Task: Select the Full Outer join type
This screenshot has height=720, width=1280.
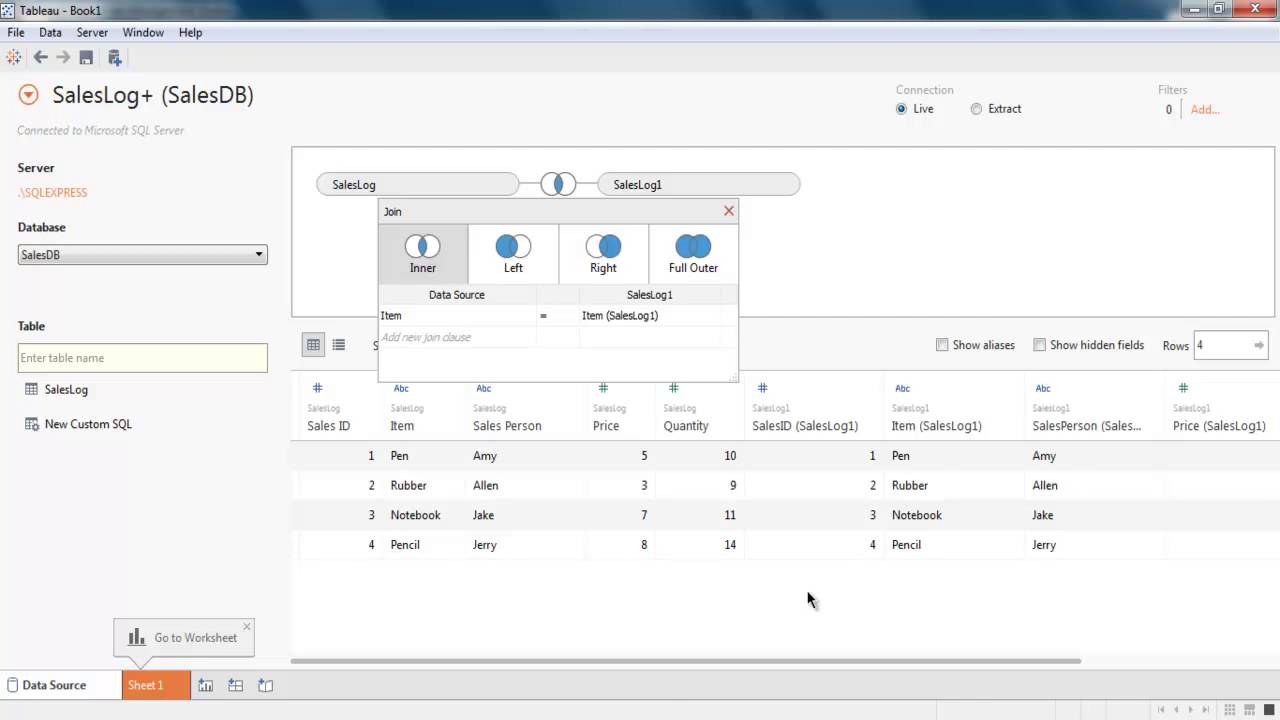Action: click(x=693, y=254)
